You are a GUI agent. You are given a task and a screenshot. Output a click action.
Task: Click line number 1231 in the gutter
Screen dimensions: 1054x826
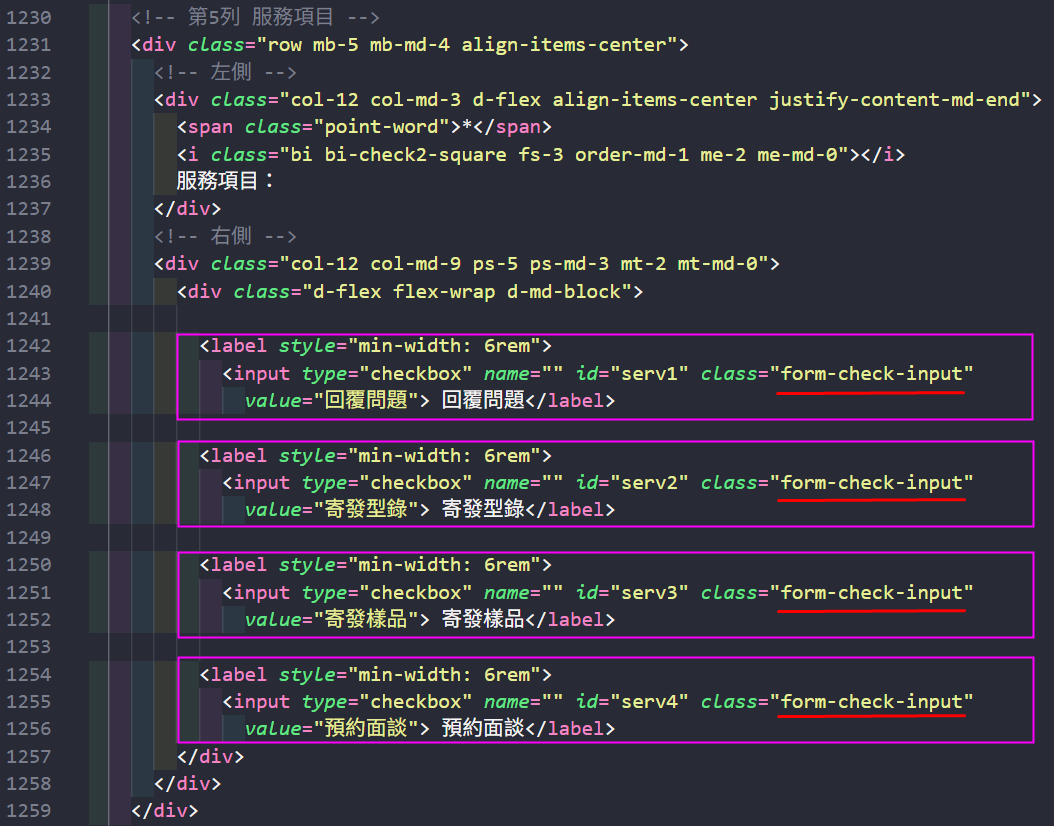click(x=28, y=45)
